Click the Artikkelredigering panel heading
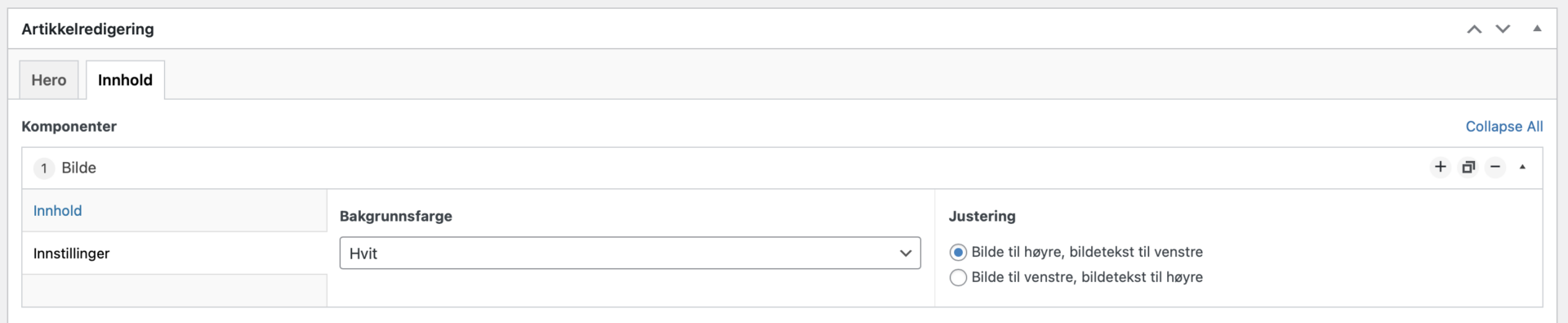Viewport: 1568px width, 323px height. pos(88,29)
